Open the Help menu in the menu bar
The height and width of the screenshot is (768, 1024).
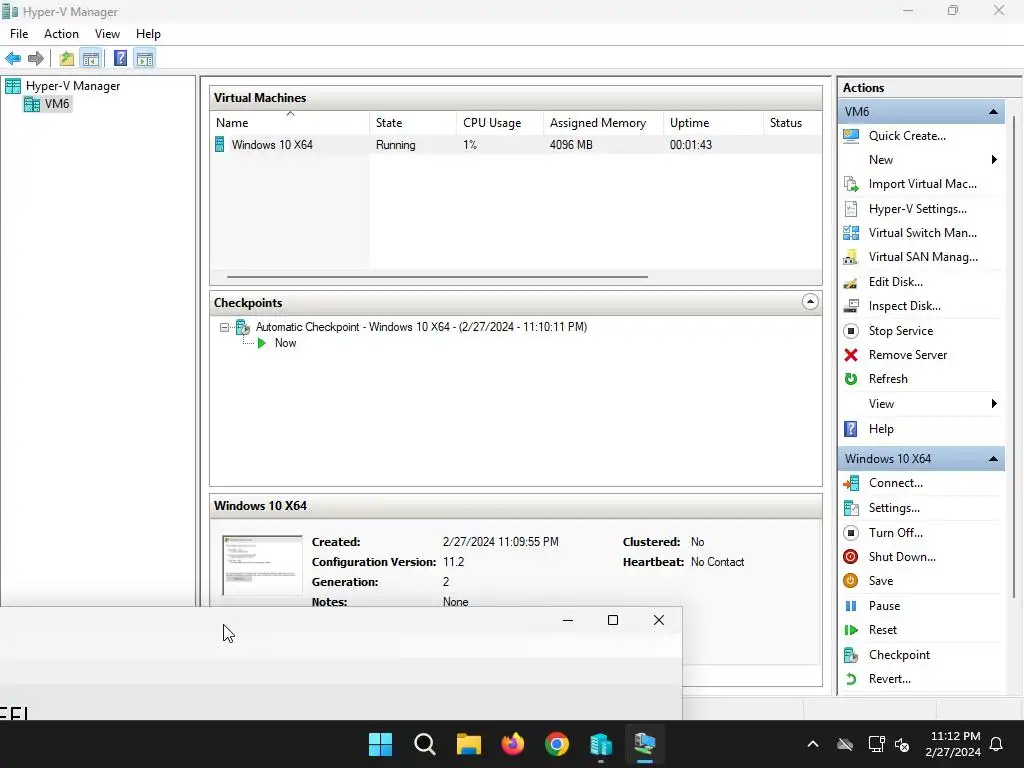[x=148, y=34]
